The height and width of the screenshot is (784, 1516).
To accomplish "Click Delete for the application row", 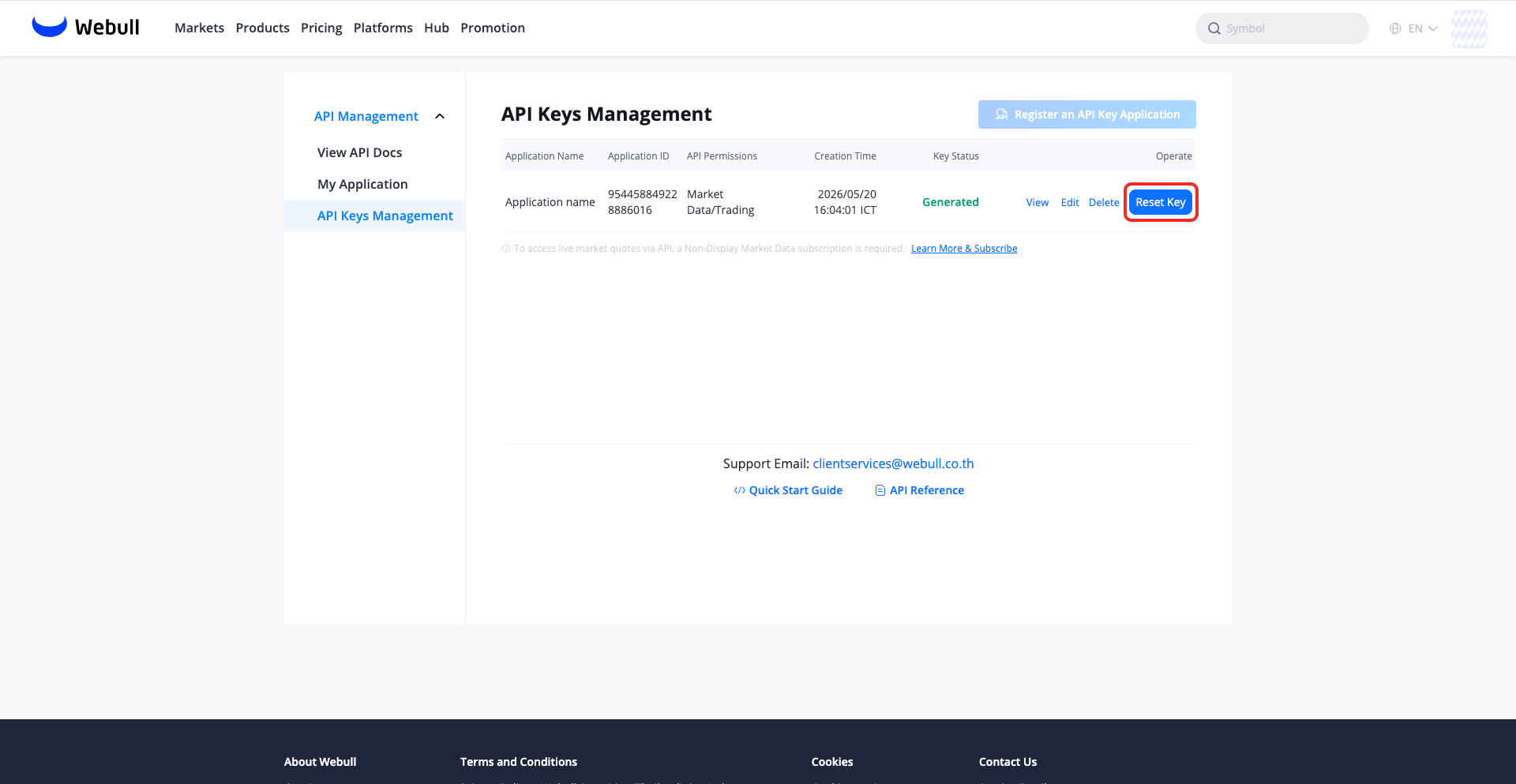I will 1104,202.
